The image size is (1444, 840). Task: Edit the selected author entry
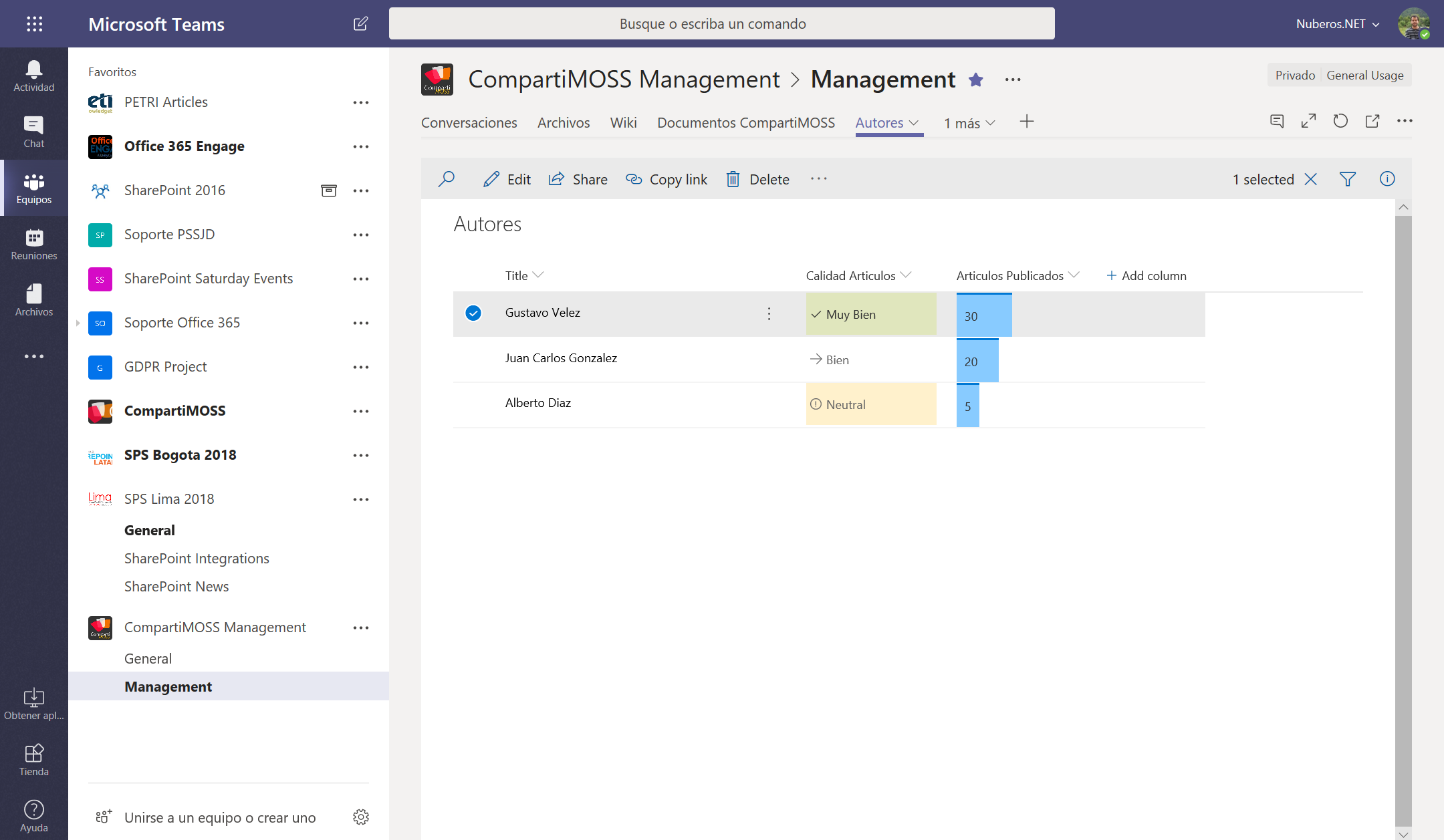click(506, 179)
